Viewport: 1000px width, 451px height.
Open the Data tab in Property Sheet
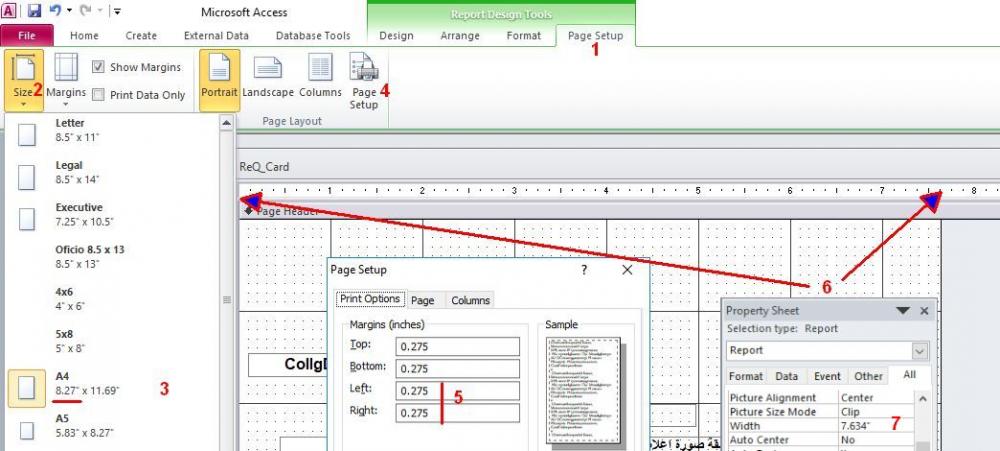[786, 376]
